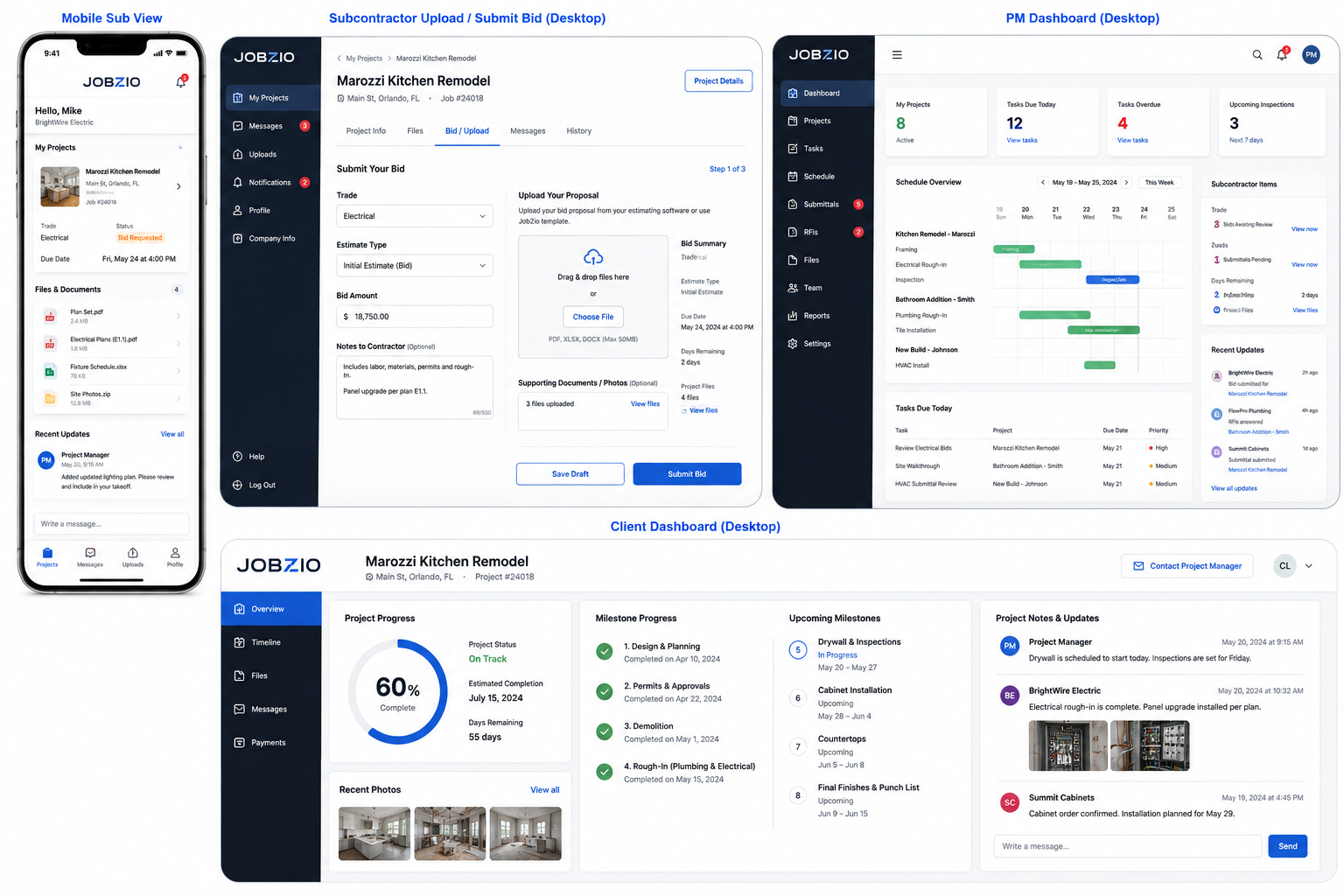Select the Bid / Upload tab

(x=467, y=131)
